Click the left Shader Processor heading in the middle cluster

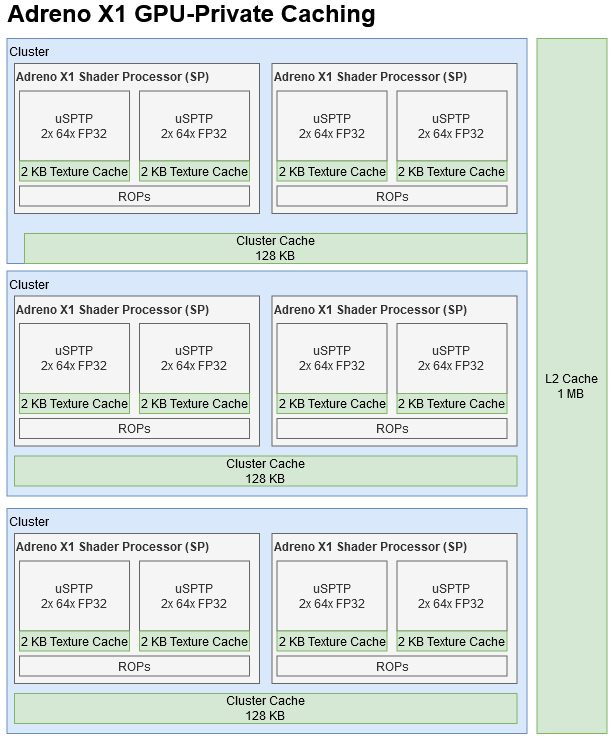coord(113,309)
